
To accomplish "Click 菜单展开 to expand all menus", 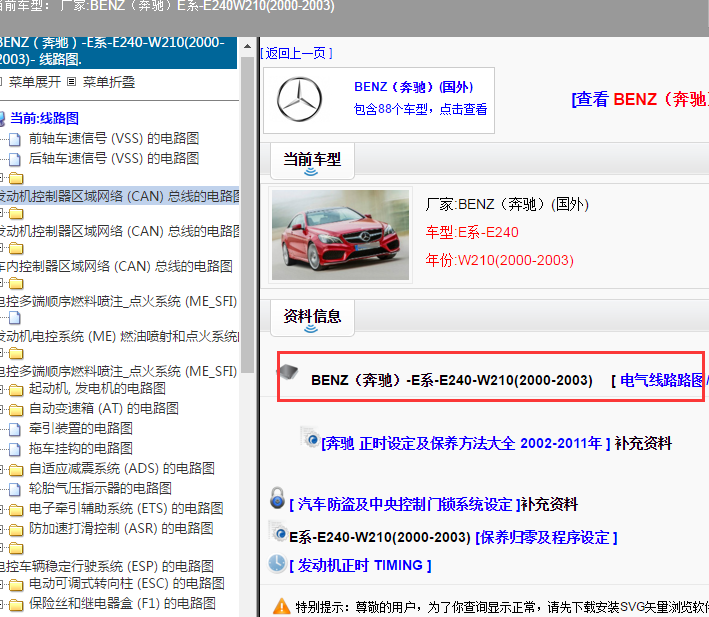I will click(34, 82).
